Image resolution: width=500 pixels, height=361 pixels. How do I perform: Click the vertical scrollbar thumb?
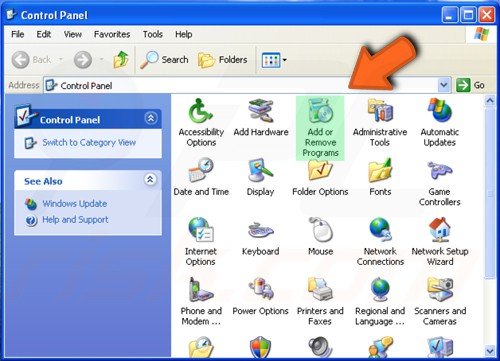pos(490,193)
